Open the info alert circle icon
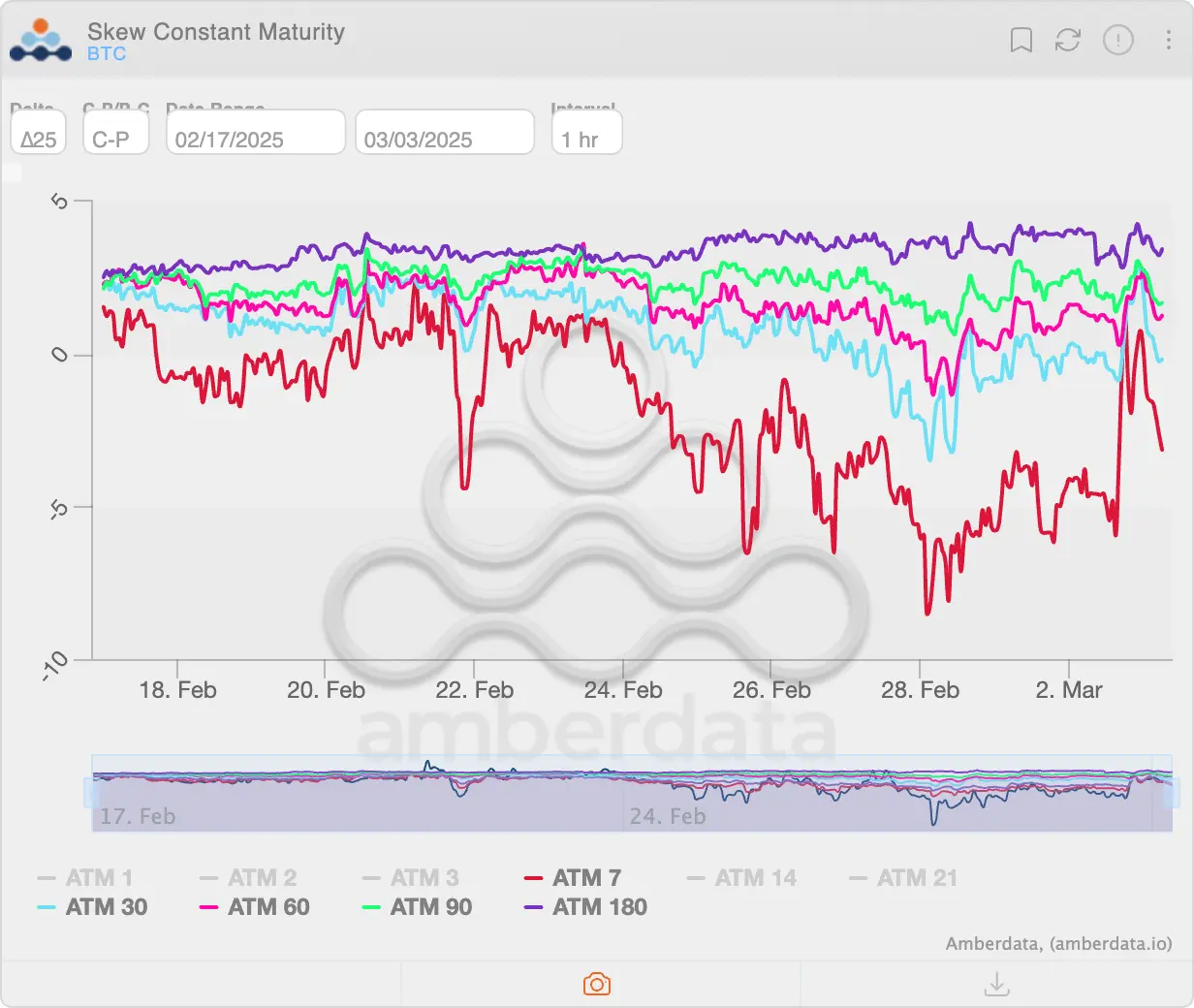 click(x=1118, y=40)
